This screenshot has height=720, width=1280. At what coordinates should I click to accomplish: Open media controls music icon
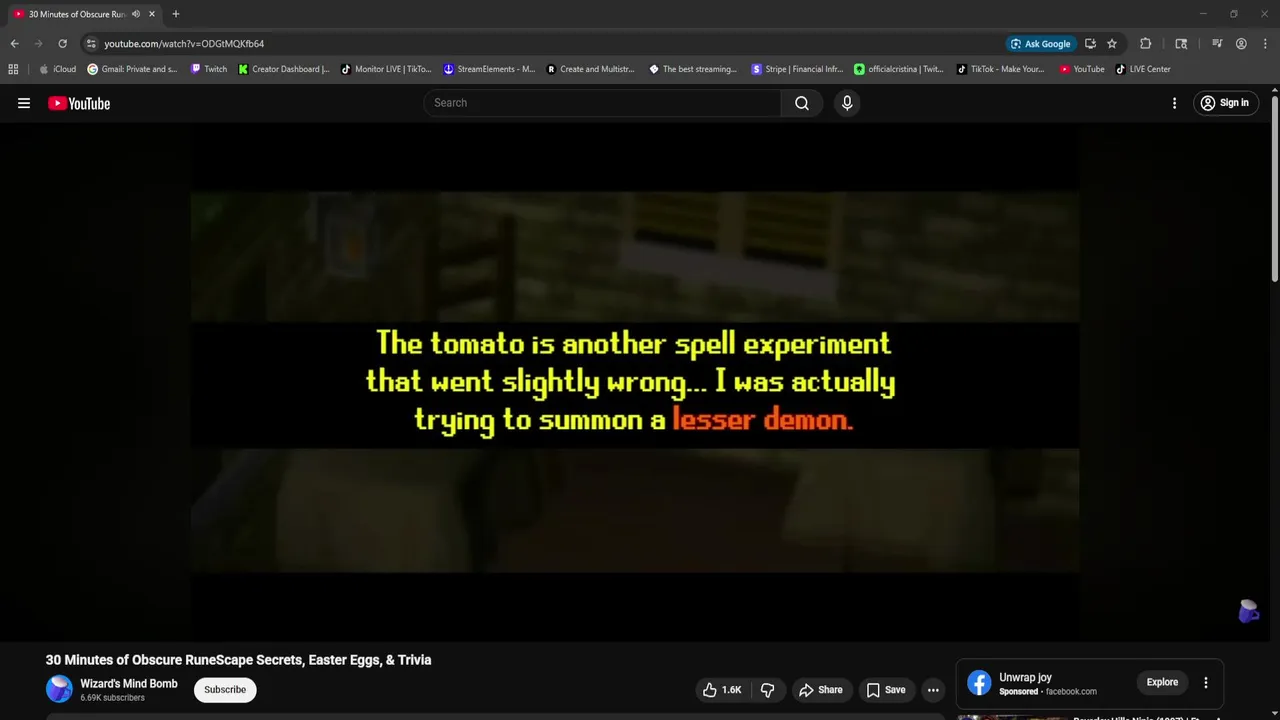tap(1217, 44)
